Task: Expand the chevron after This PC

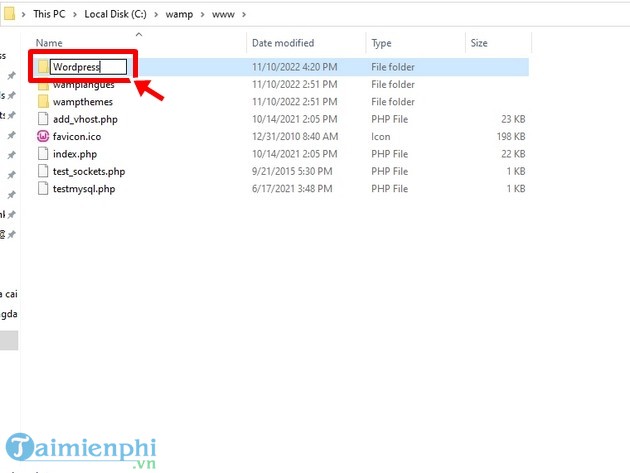Action: click(75, 14)
